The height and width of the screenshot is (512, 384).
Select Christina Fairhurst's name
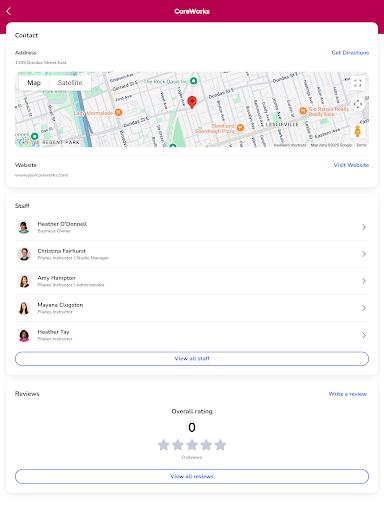click(x=62, y=251)
